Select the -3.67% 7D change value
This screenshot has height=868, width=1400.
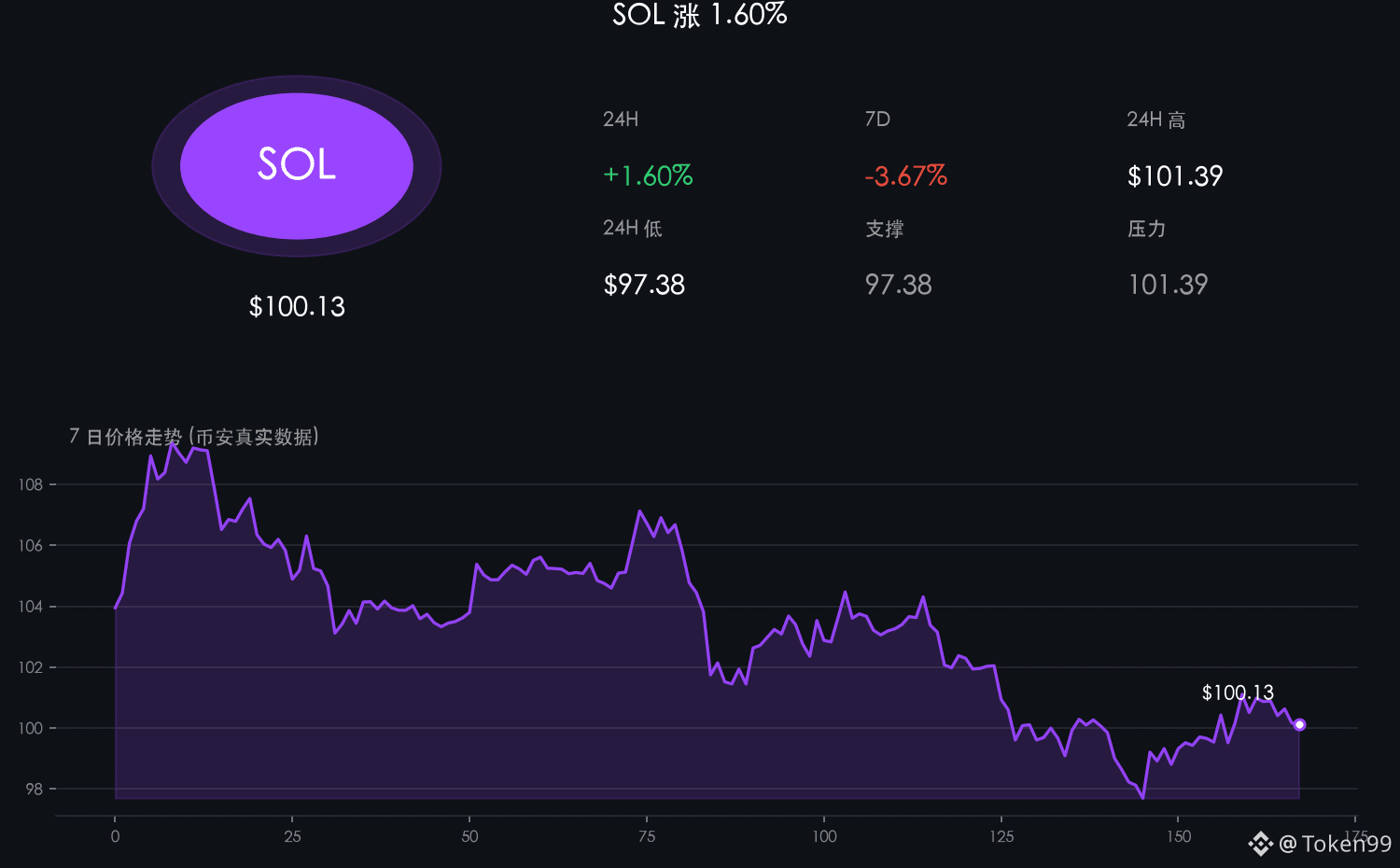coord(905,175)
